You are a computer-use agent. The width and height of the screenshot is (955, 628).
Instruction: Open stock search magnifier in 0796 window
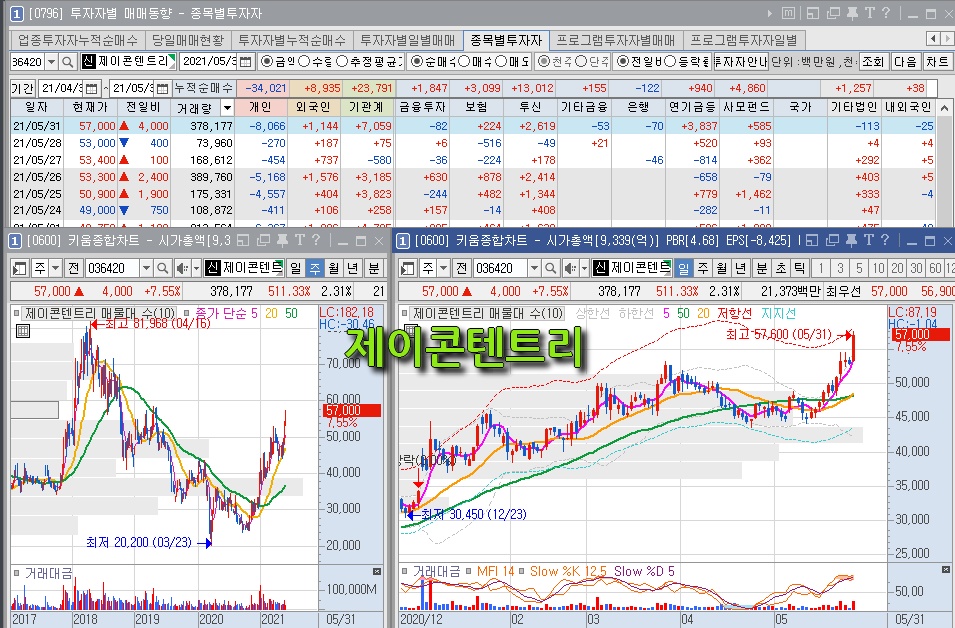tap(68, 62)
